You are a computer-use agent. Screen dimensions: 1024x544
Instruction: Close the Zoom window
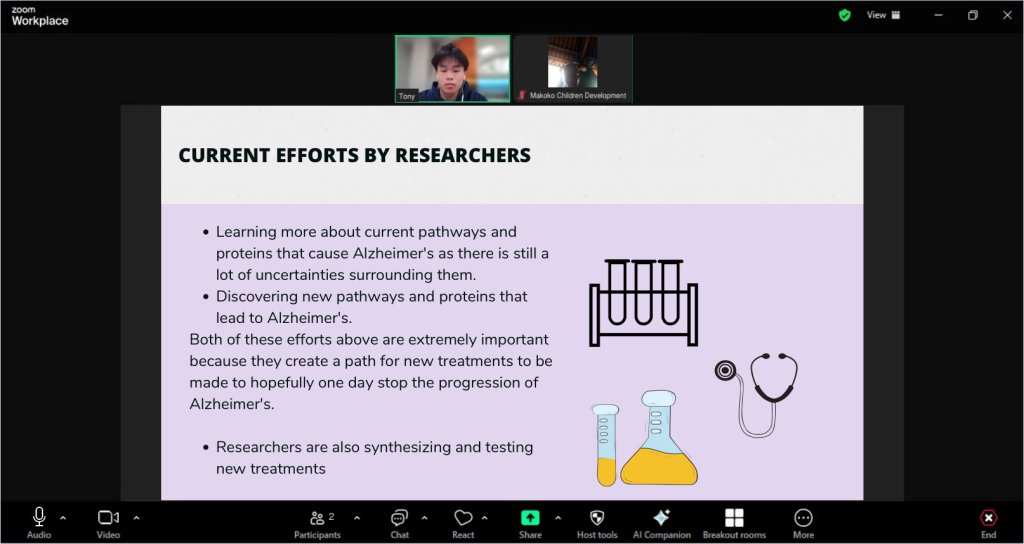[1006, 15]
